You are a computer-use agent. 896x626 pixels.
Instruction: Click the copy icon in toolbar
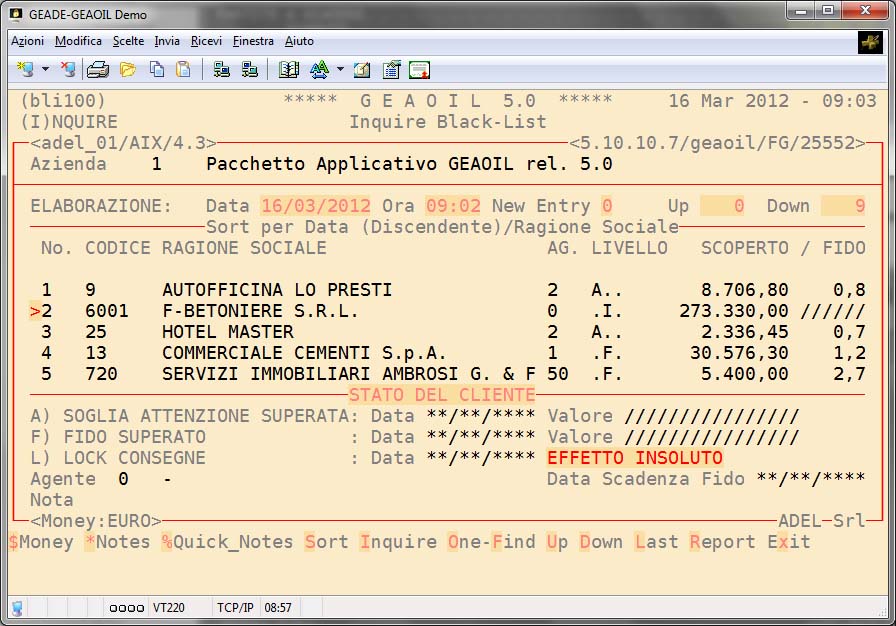tap(157, 69)
